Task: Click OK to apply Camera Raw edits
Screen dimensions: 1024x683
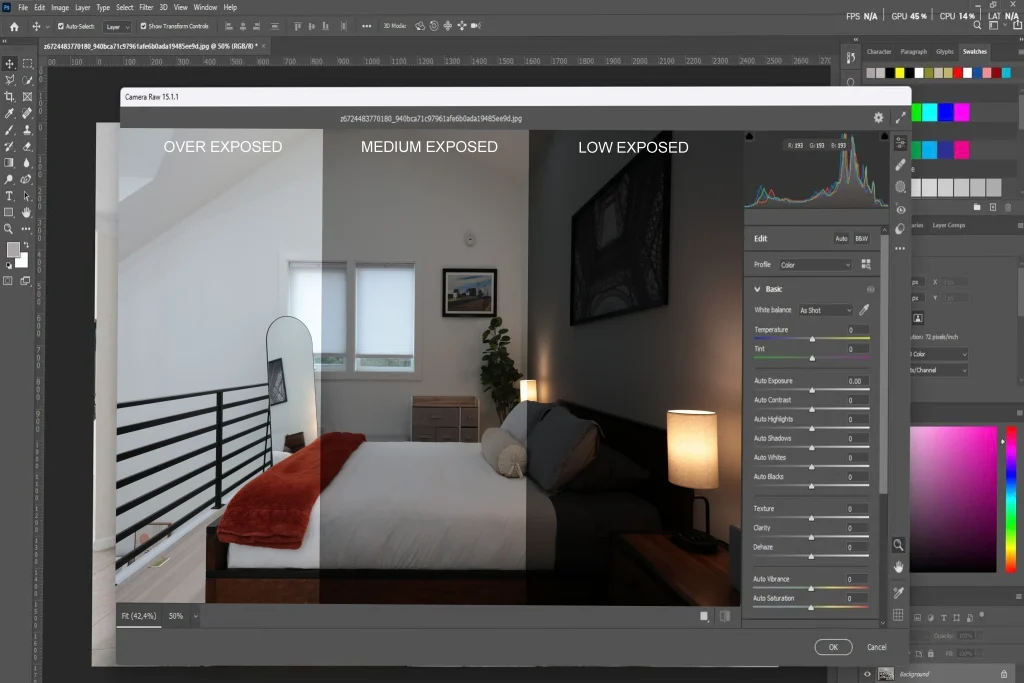Action: click(833, 647)
